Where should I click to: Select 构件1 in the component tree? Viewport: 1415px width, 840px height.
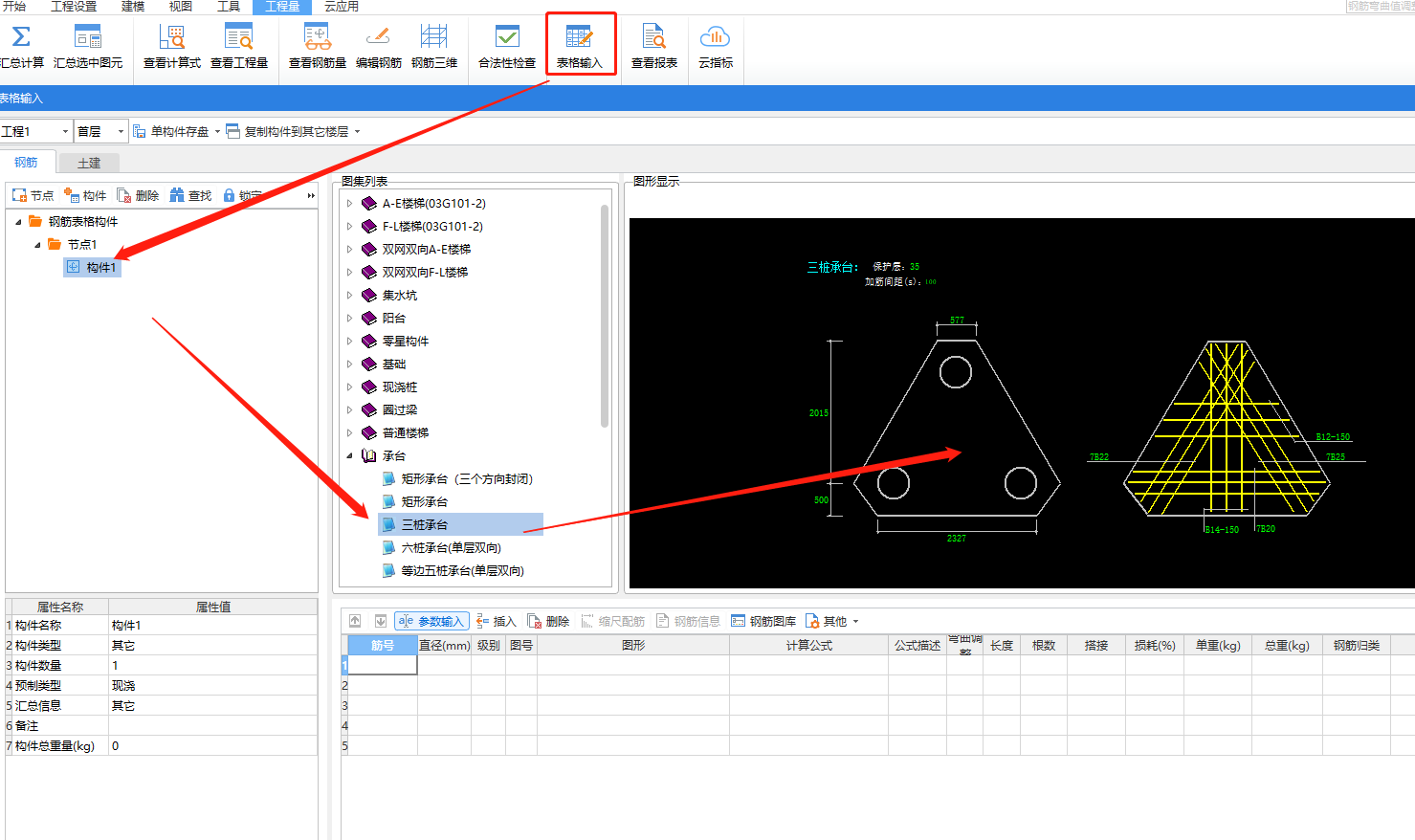click(x=93, y=267)
